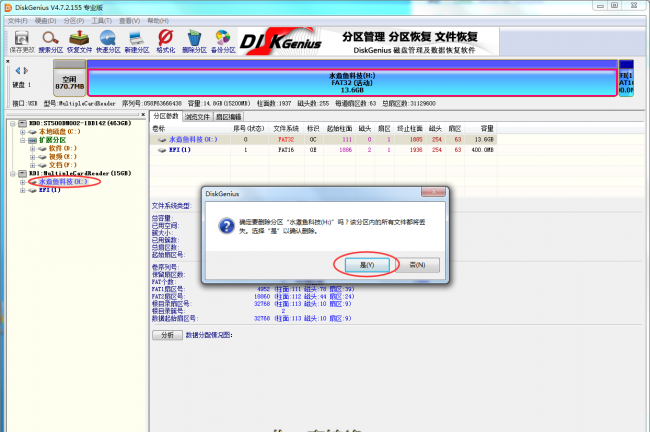Open the 硬盘(D) menu
This screenshot has width=650, height=432.
[46, 21]
